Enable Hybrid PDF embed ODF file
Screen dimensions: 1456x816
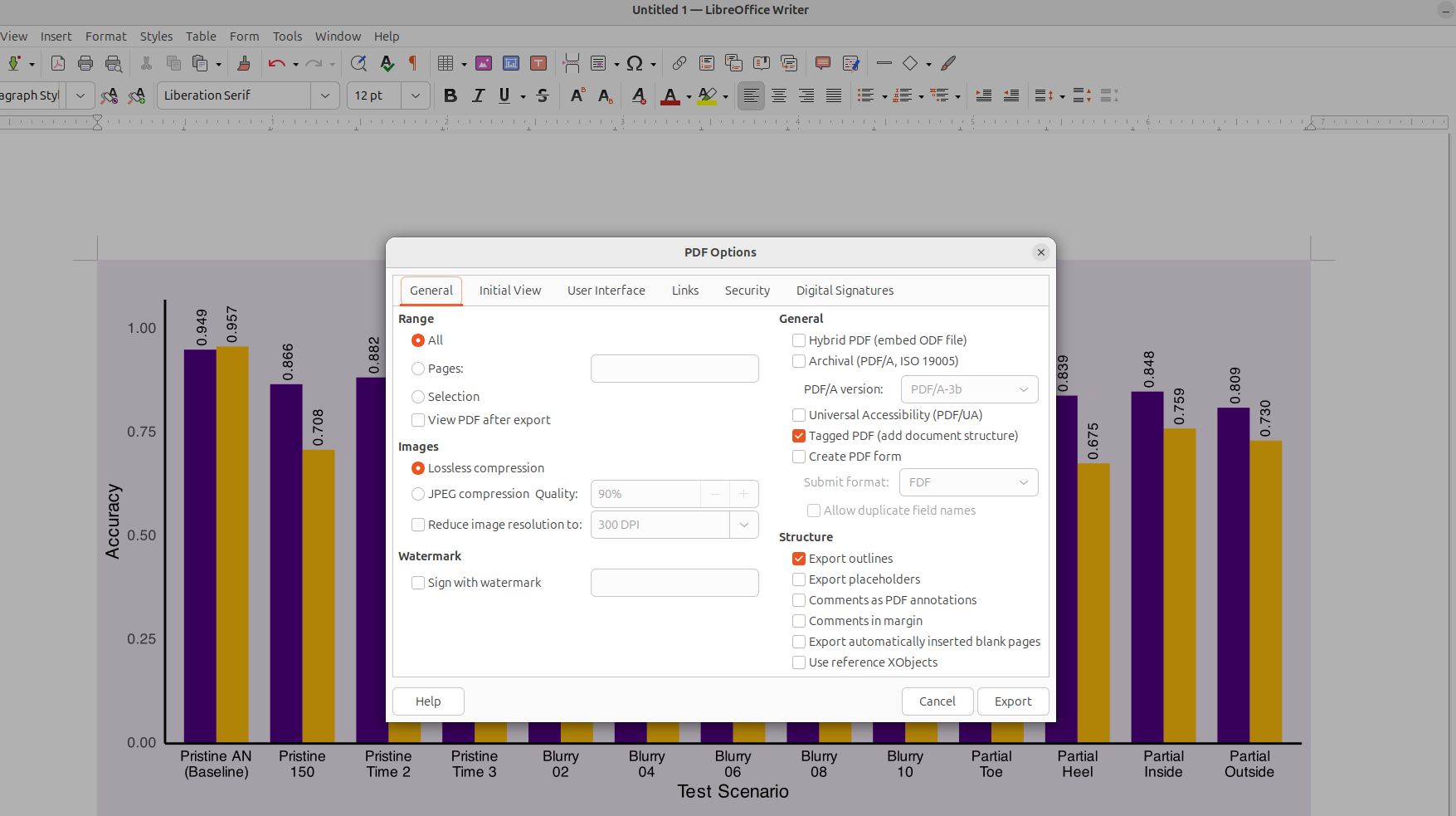tap(799, 340)
